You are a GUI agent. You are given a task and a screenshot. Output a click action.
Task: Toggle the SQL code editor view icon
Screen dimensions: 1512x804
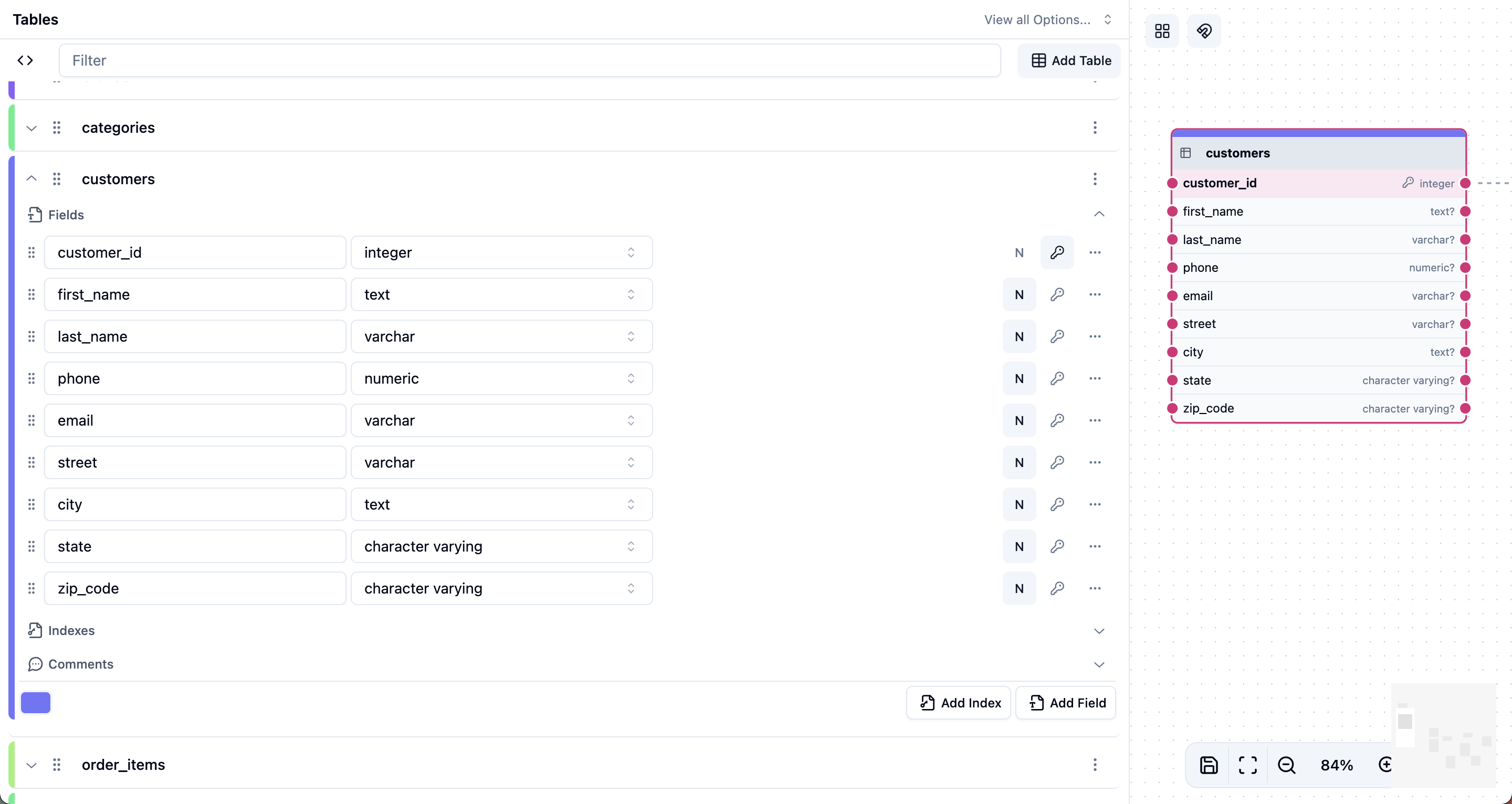pyautogui.click(x=25, y=60)
